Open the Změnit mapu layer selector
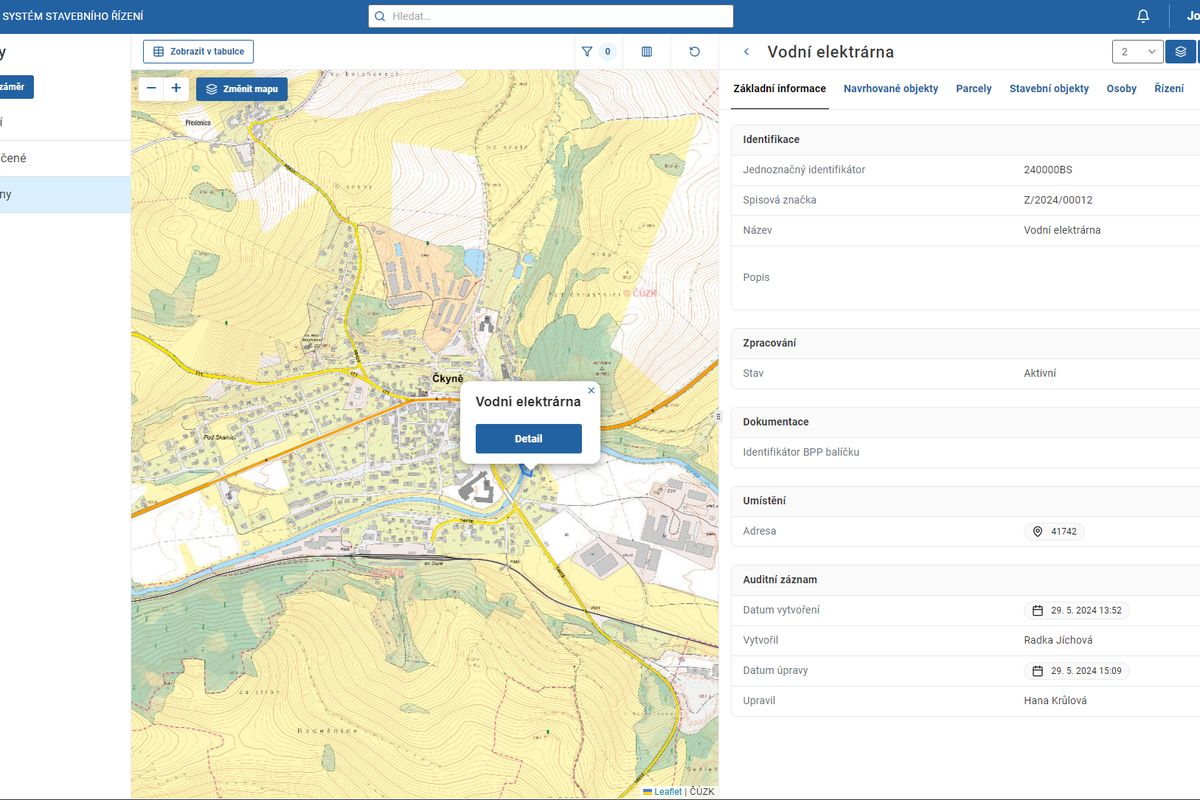Image resolution: width=1200 pixels, height=800 pixels. (242, 89)
